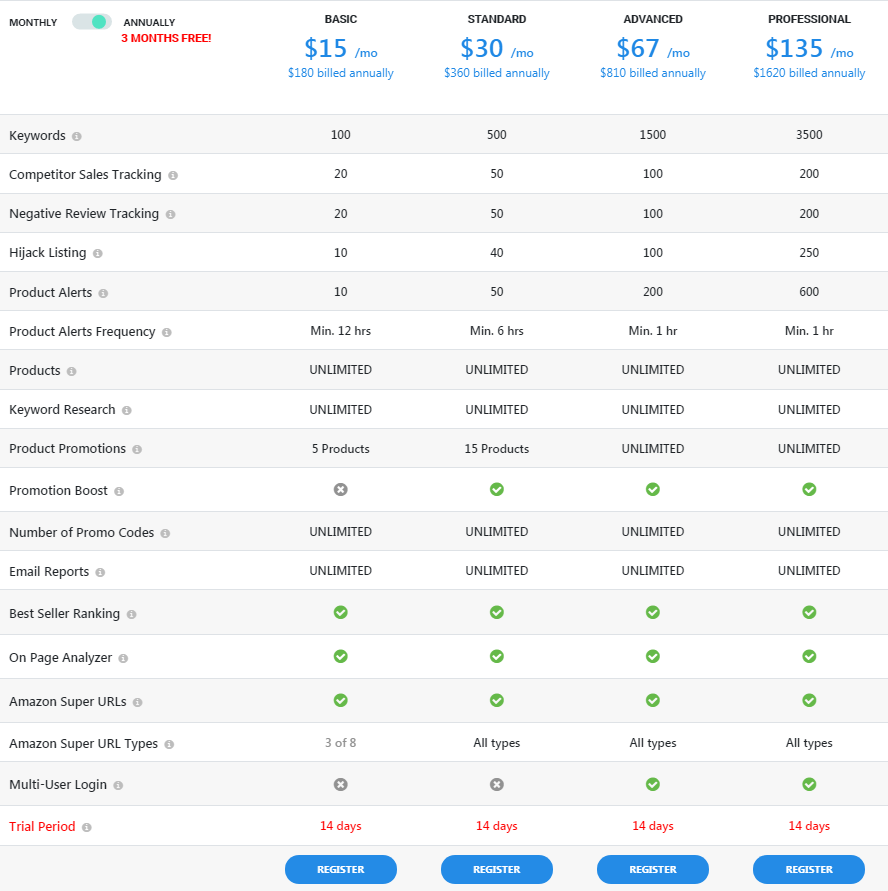Click the $30 /mo price

[x=497, y=48]
